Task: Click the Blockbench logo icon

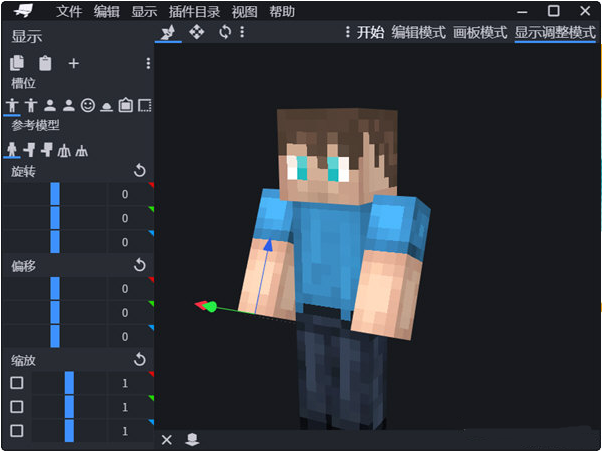Action: click(x=23, y=11)
